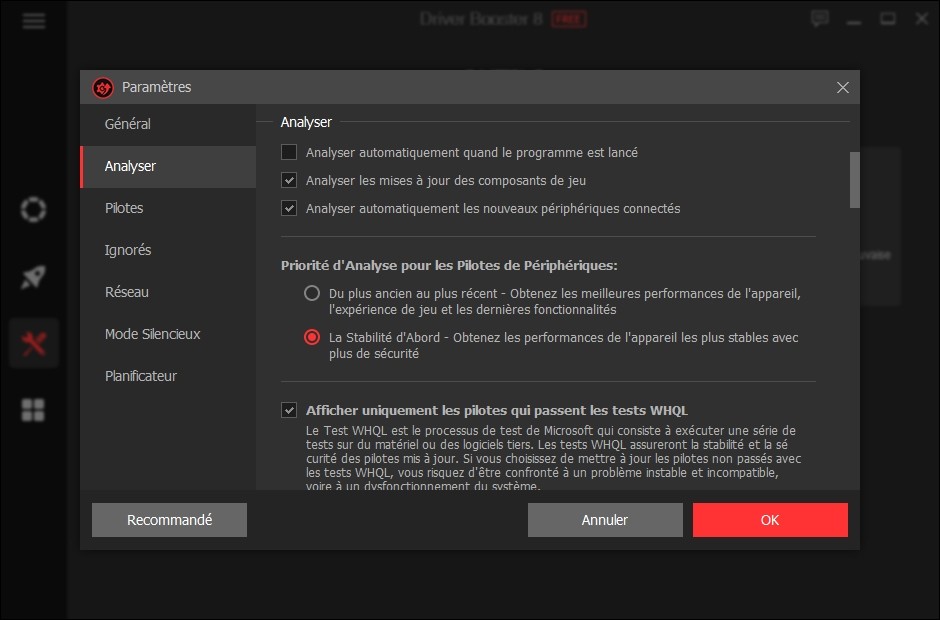Screen dimensions: 940x620
Task: Open the Boost rocket icon in sidebar
Action: click(33, 277)
